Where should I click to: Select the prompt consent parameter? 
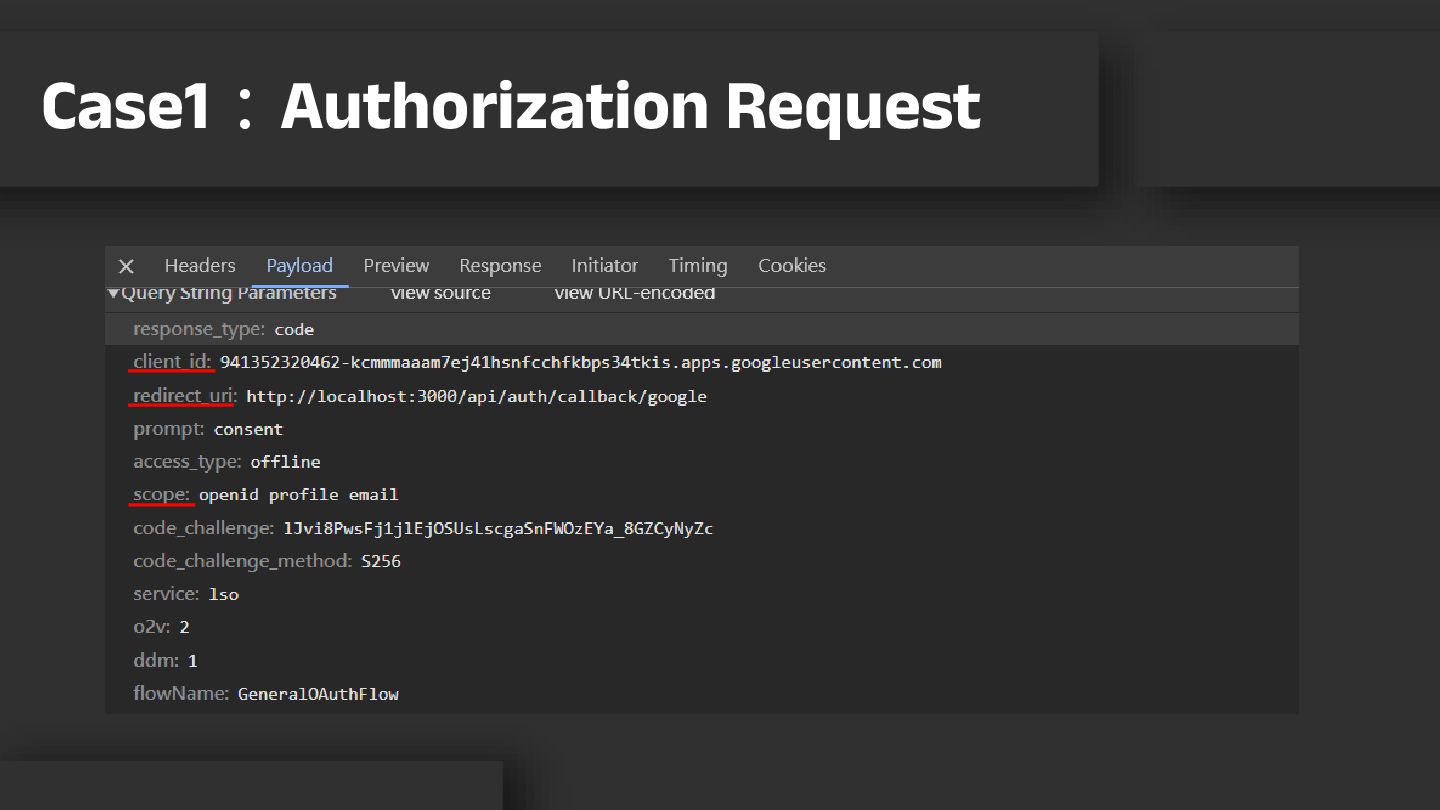click(x=248, y=429)
